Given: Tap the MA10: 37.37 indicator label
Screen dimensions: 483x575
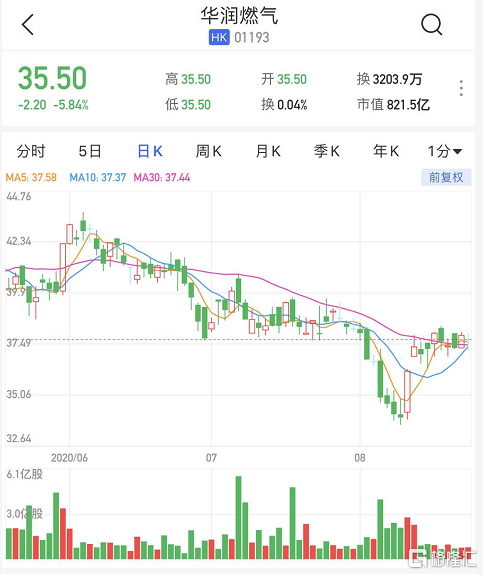Looking at the screenshot, I should 98,178.
